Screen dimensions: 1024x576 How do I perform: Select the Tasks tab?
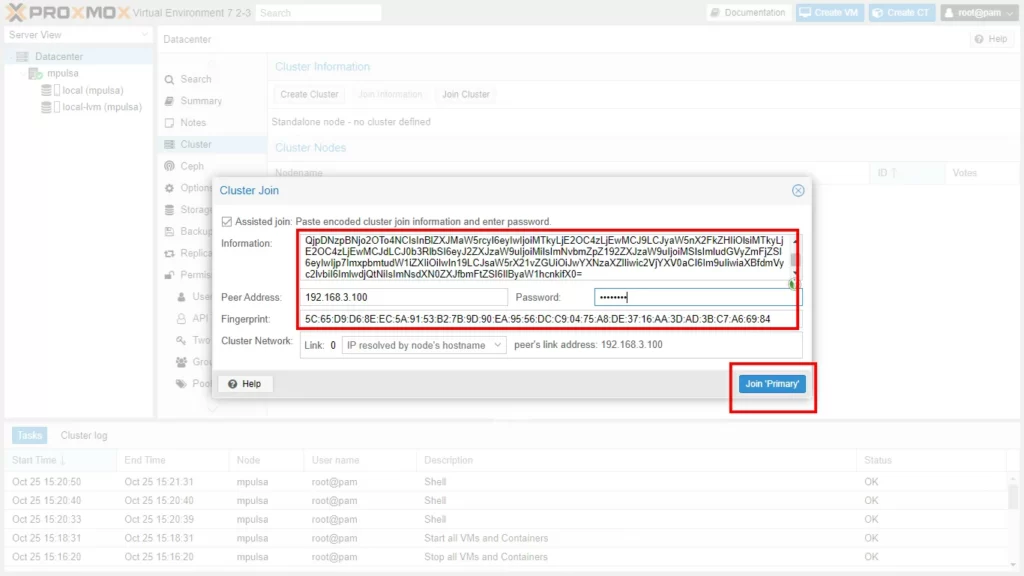(29, 436)
